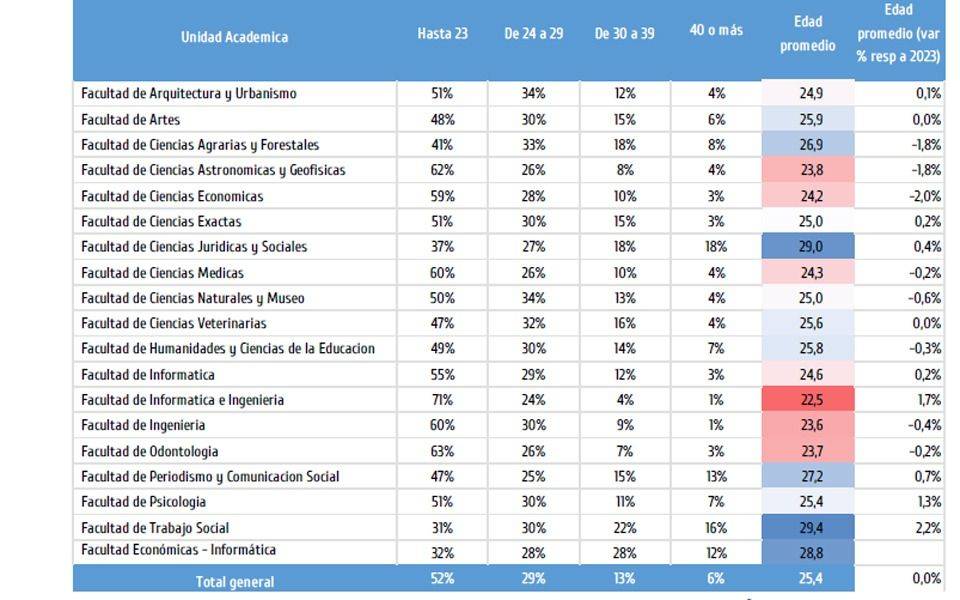
Task: Click the 2,2% variation cell for Trabajo Social
Action: (x=927, y=528)
